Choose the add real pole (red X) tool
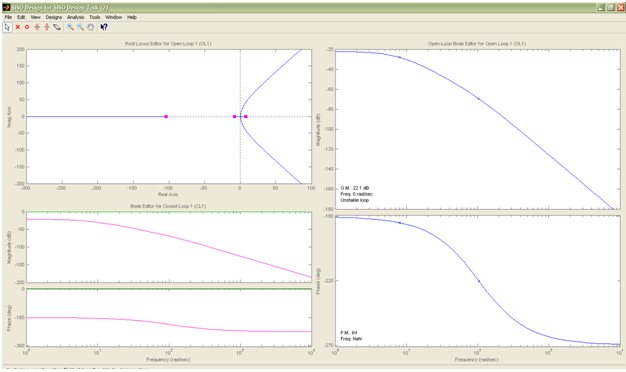Viewport: 626px width, 372px height. click(x=18, y=27)
